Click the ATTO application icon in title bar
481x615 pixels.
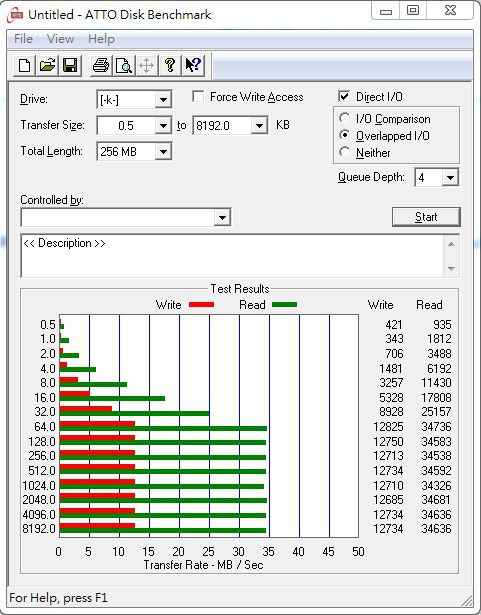coord(15,15)
